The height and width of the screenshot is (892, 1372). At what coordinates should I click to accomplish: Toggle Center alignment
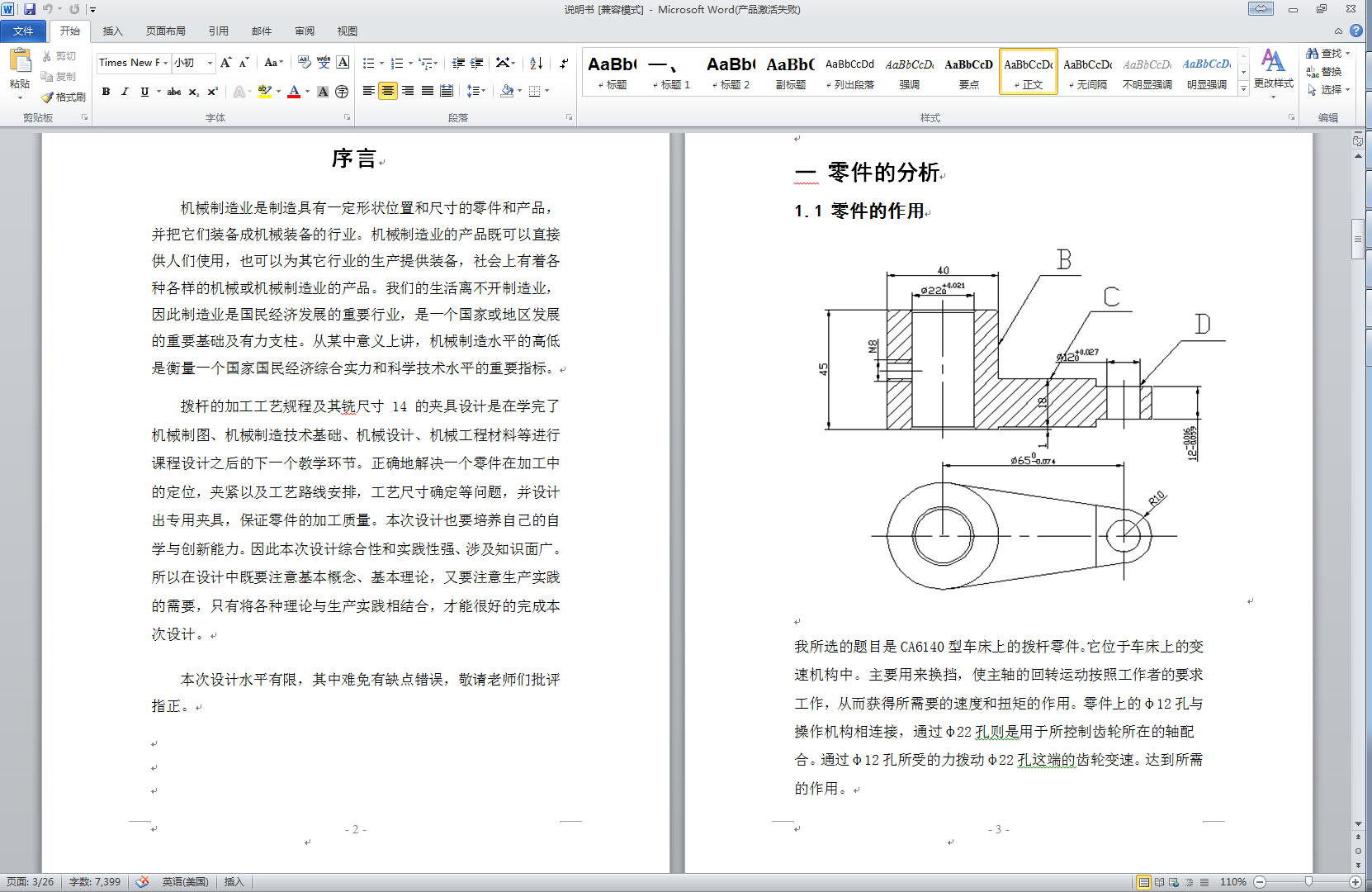(388, 91)
